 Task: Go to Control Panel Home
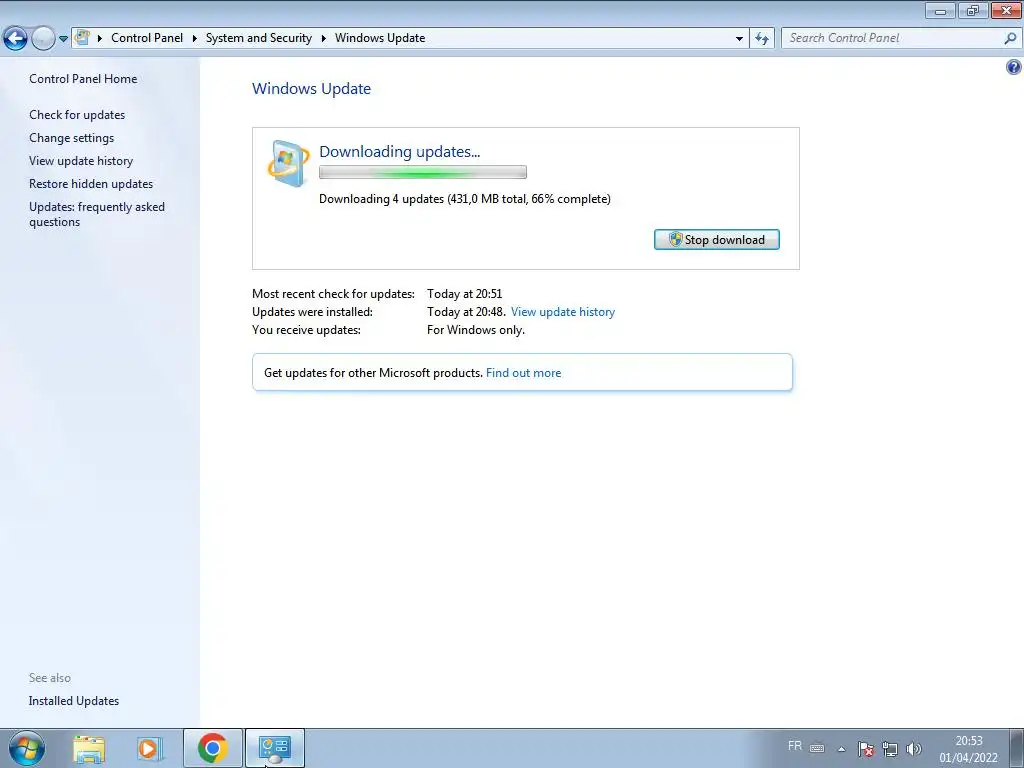(83, 78)
